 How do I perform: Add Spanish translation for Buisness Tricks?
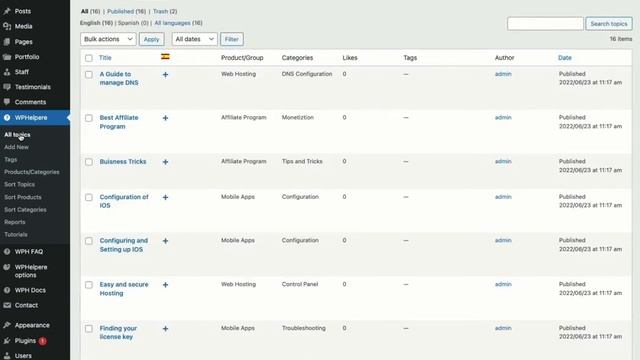[165, 162]
